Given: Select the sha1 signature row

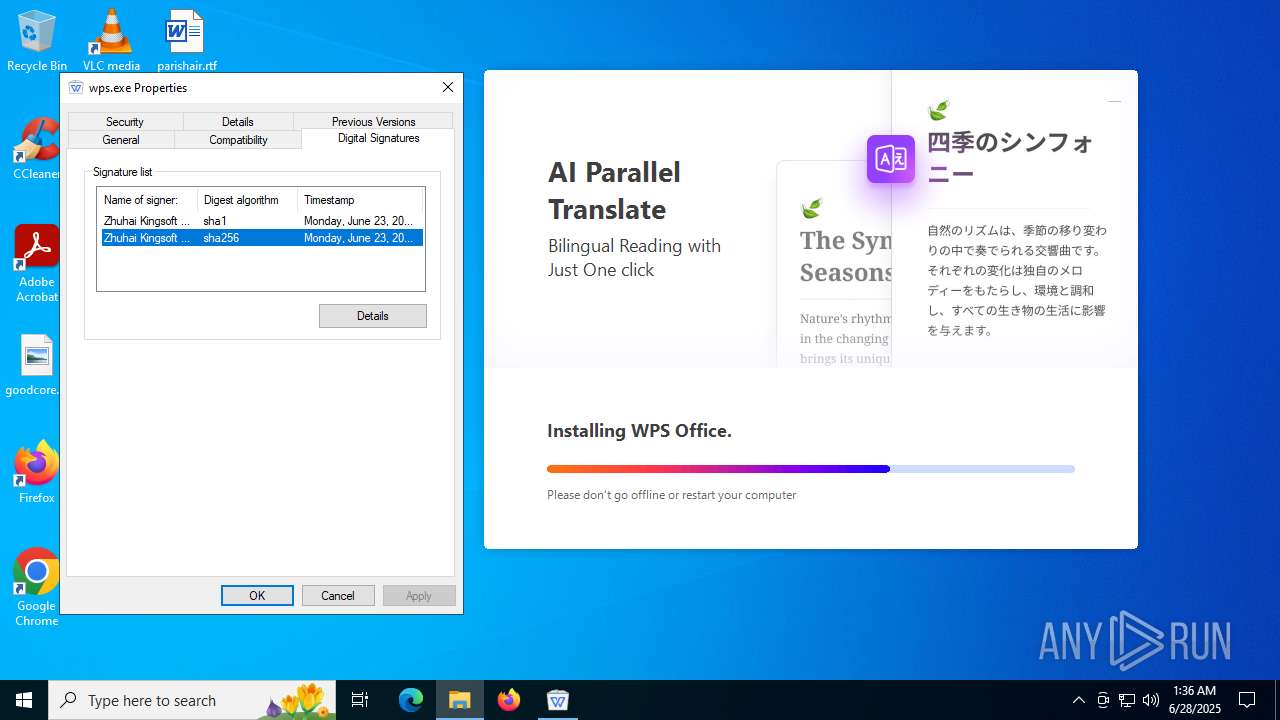Looking at the screenshot, I should tap(262, 221).
